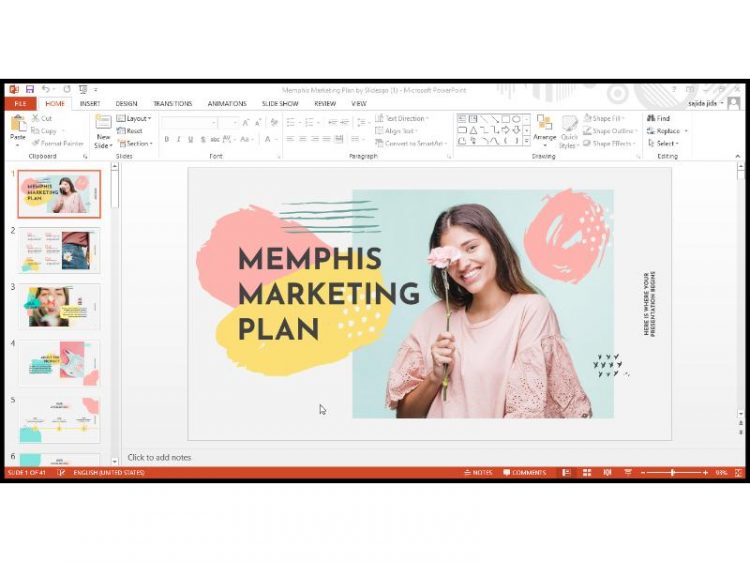Image resolution: width=750 pixels, height=562 pixels.
Task: Click the Find button
Action: click(x=659, y=118)
